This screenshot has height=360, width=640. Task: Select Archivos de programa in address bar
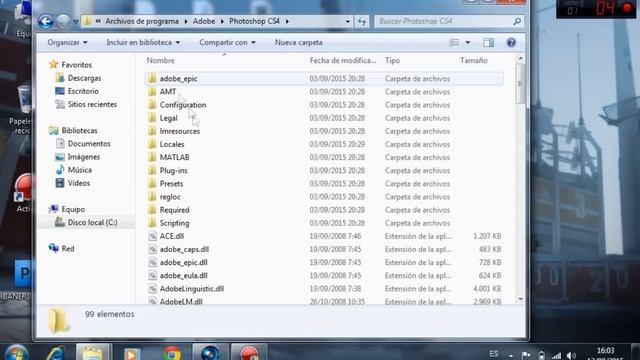(142, 21)
